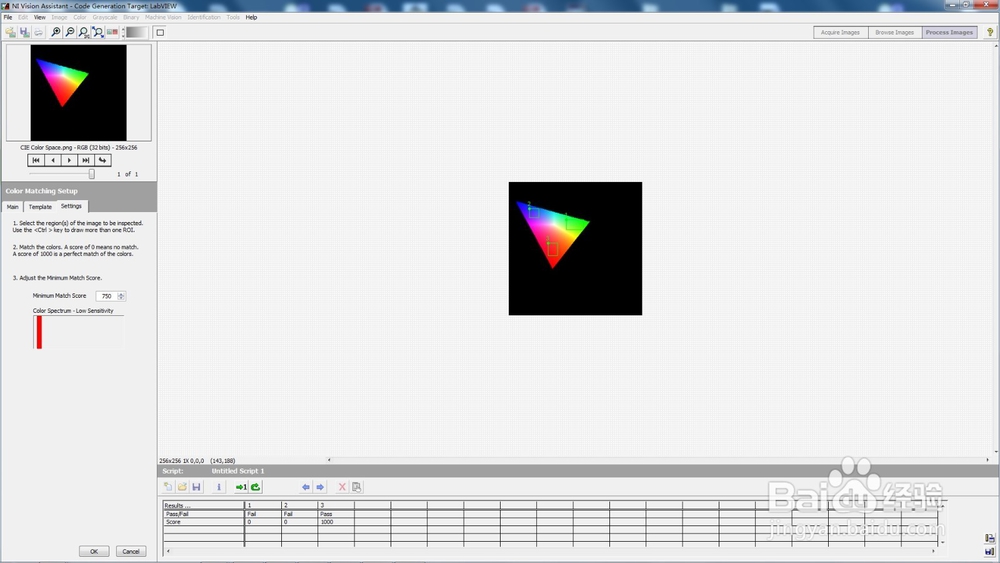Click the Run Continuously green loop icon

pyautogui.click(x=256, y=486)
